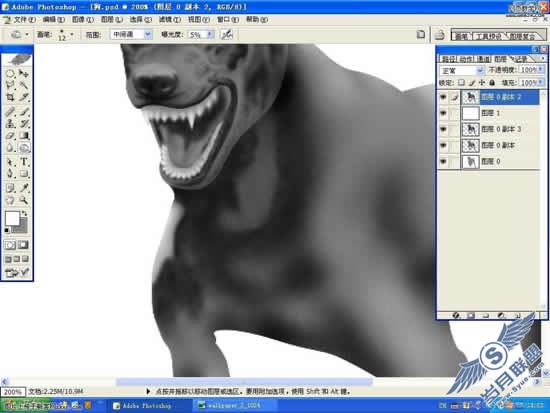
Task: Select the Hand tool
Action: (x=10, y=200)
